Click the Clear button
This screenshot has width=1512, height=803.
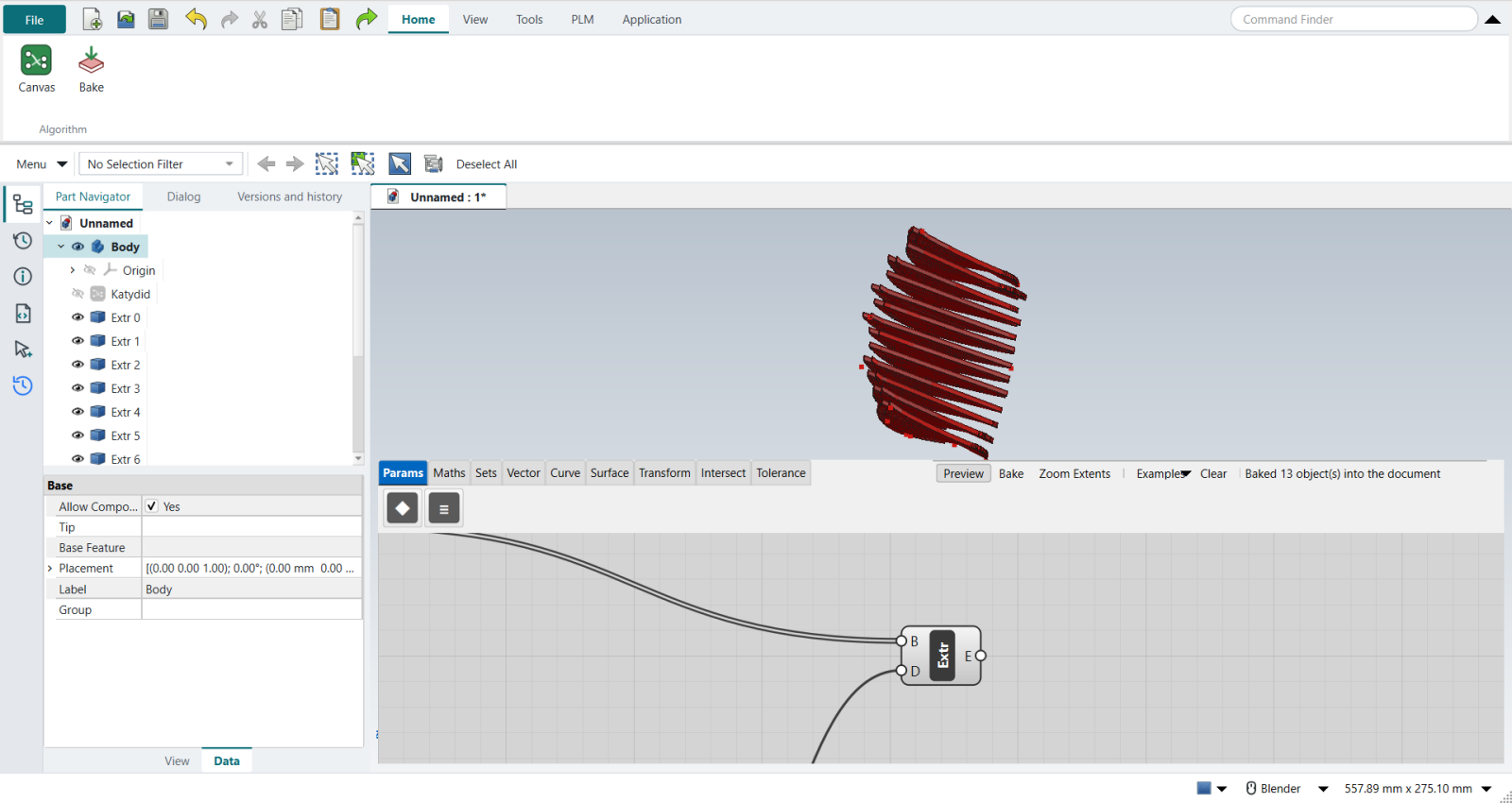coord(1213,474)
